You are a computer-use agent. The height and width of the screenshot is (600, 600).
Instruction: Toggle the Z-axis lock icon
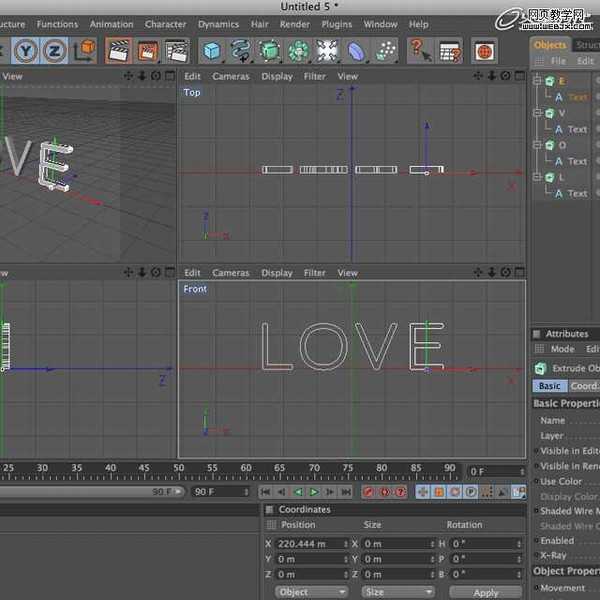pos(55,50)
